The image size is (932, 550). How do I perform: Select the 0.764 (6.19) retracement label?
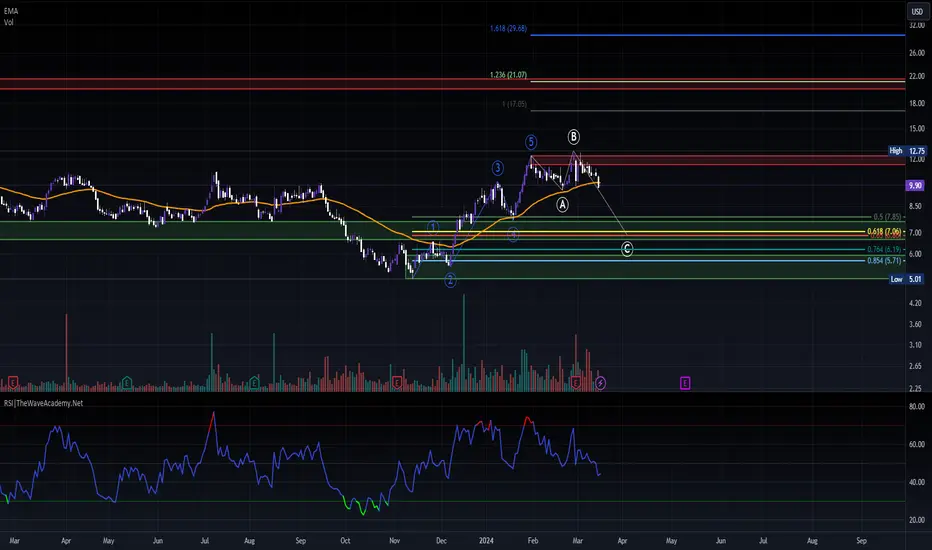point(884,250)
